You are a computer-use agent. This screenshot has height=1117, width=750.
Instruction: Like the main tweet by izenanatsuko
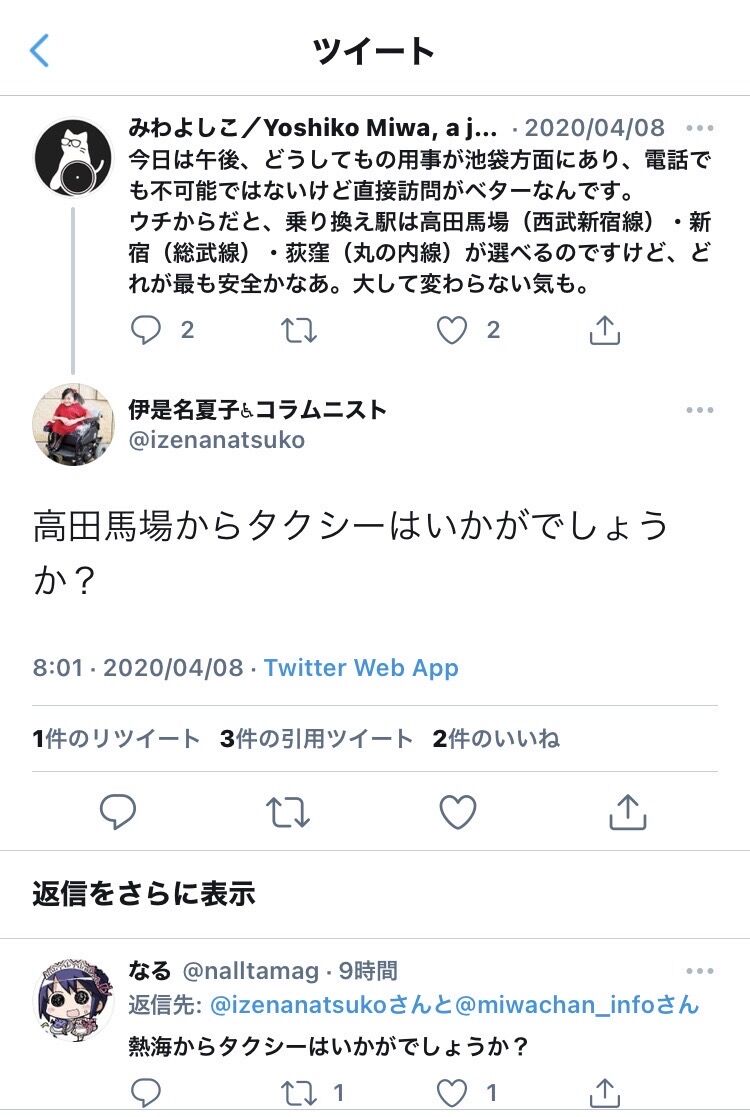tap(457, 811)
